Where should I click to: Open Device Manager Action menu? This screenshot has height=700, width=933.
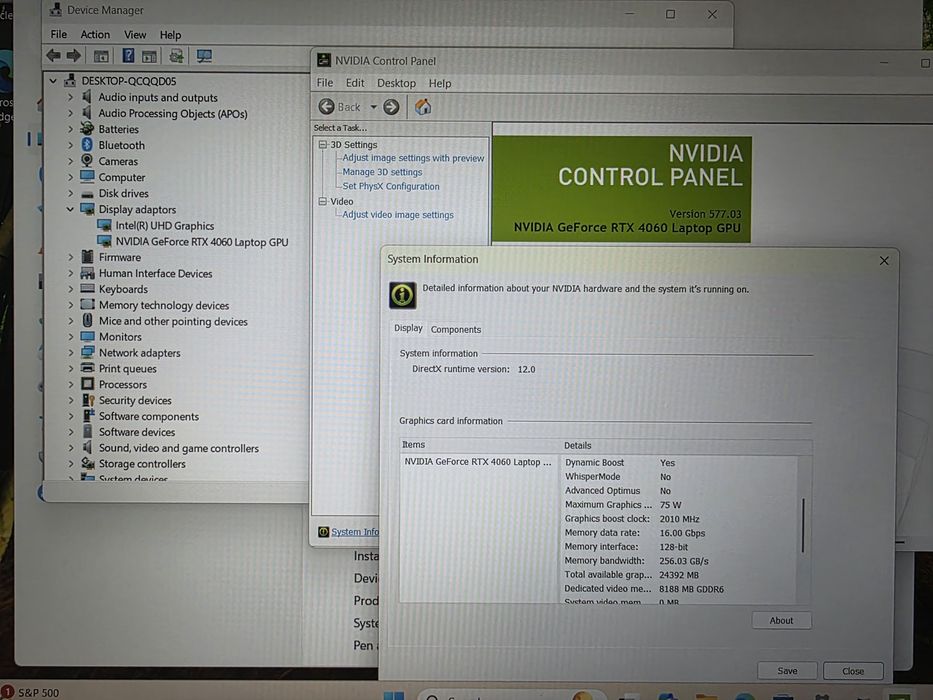tap(95, 35)
